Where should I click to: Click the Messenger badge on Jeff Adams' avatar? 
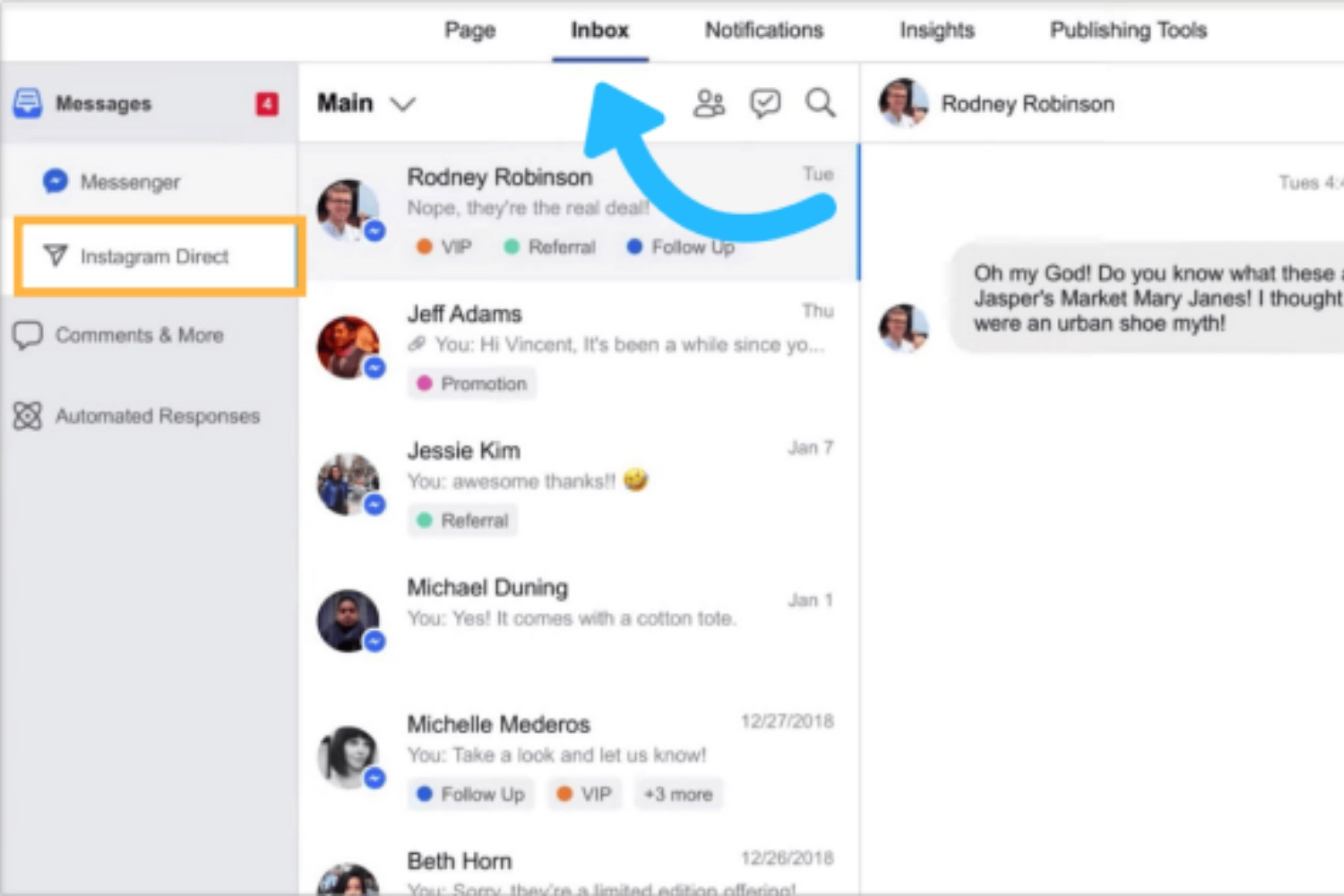(375, 367)
